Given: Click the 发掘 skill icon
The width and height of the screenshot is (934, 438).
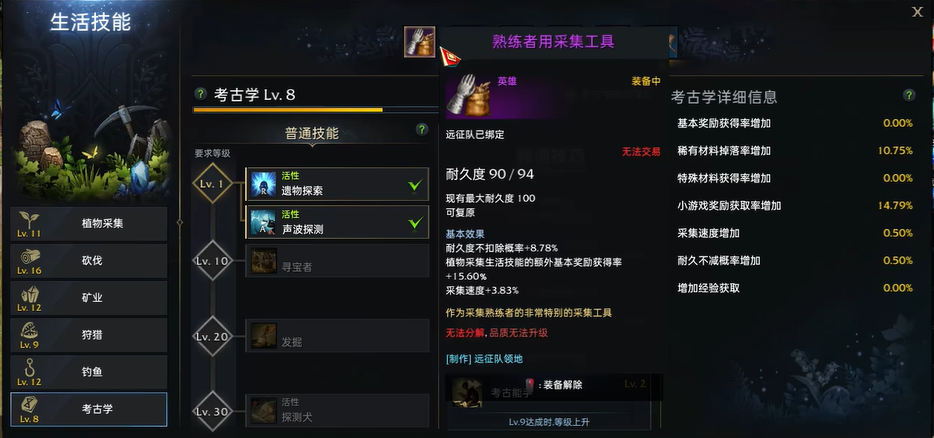Looking at the screenshot, I should [x=263, y=336].
